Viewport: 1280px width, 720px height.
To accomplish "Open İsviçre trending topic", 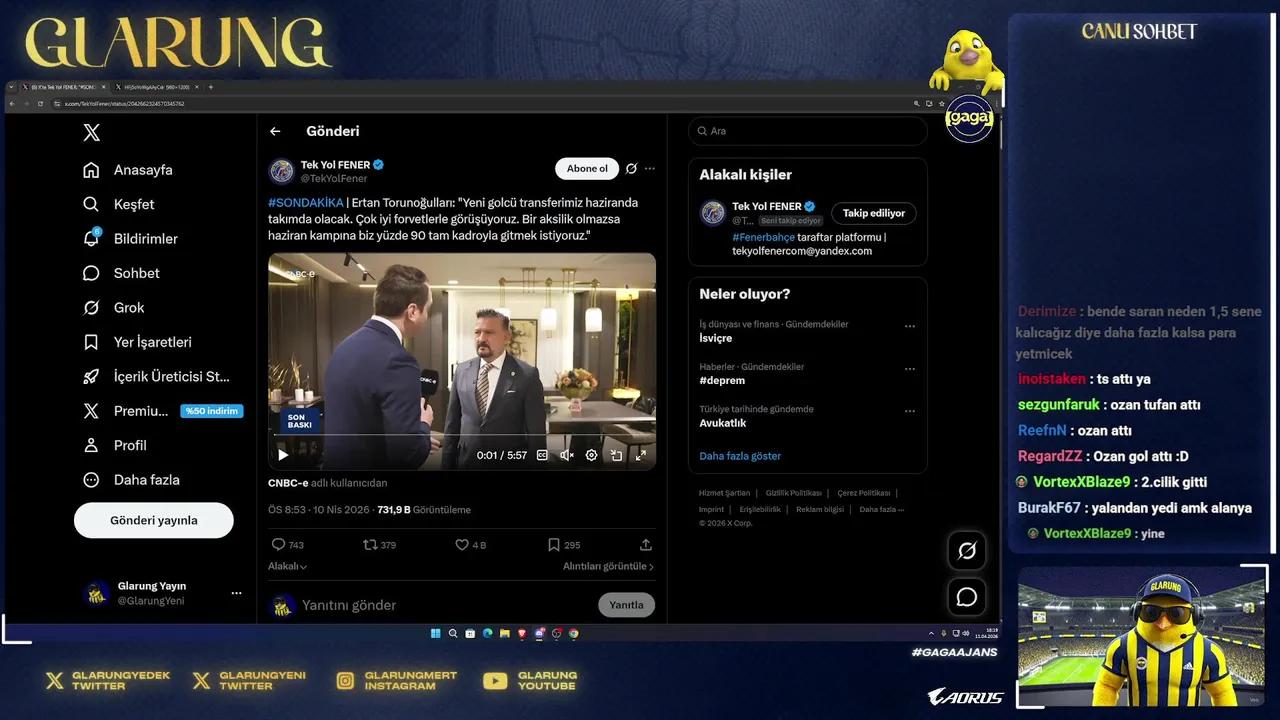I will tap(716, 338).
